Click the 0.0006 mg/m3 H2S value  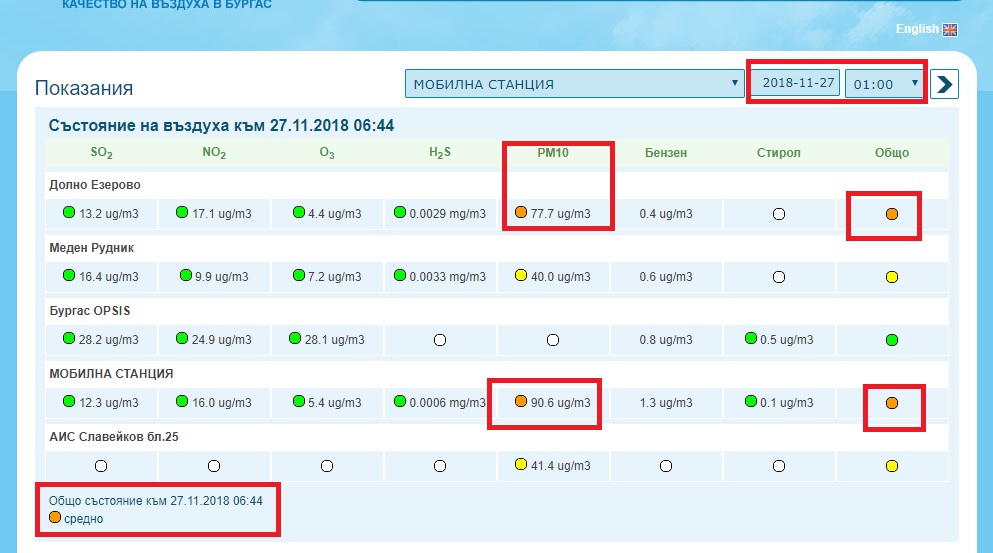tap(448, 403)
